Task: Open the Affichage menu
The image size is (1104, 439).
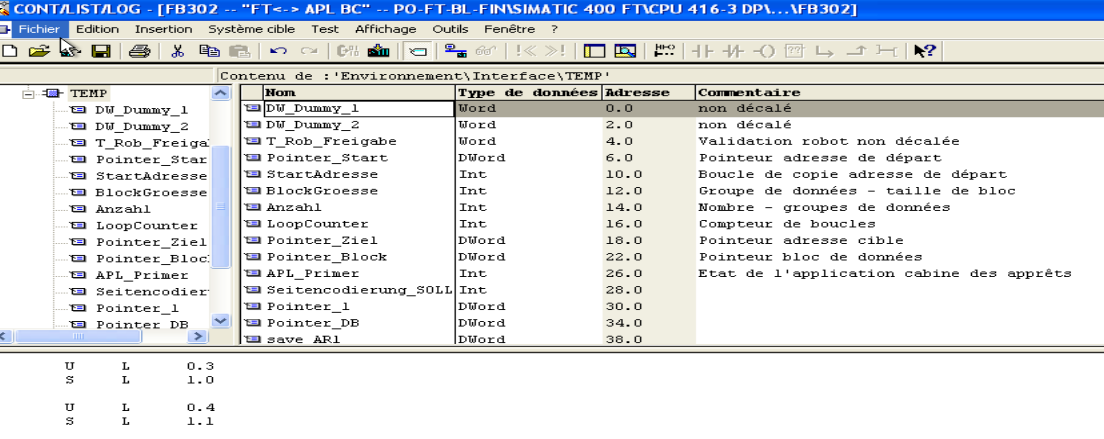Action: [x=385, y=29]
